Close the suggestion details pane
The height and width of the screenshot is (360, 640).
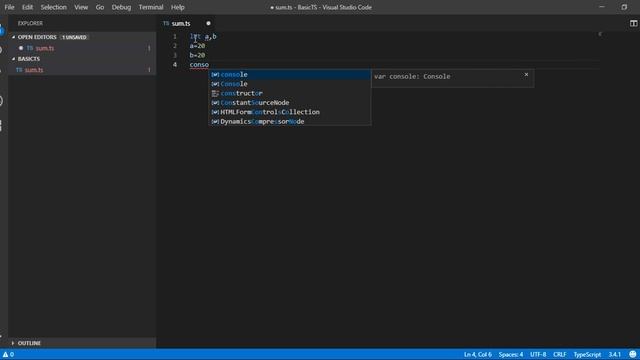[x=526, y=74]
